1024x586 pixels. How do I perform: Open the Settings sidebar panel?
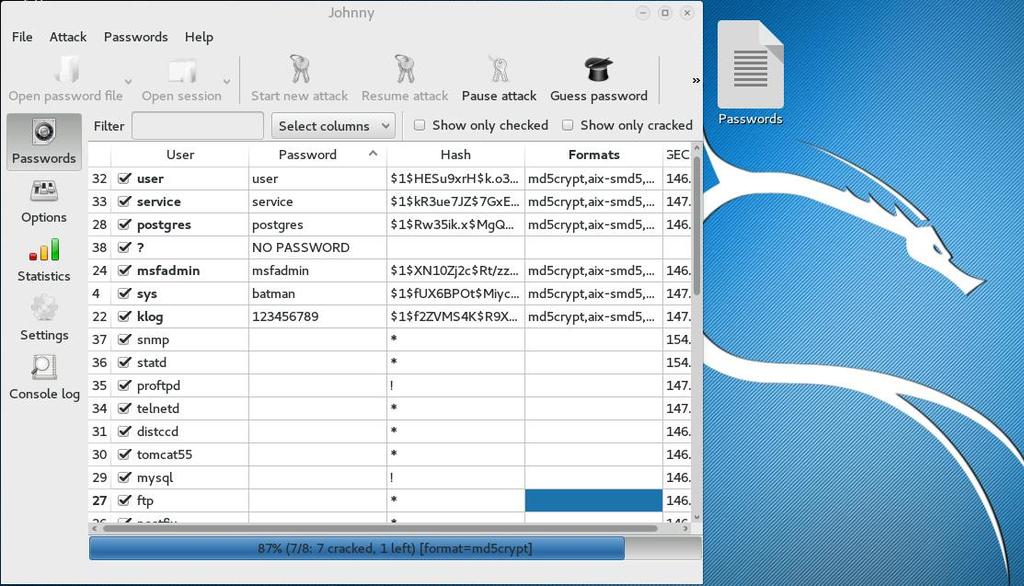tap(44, 319)
